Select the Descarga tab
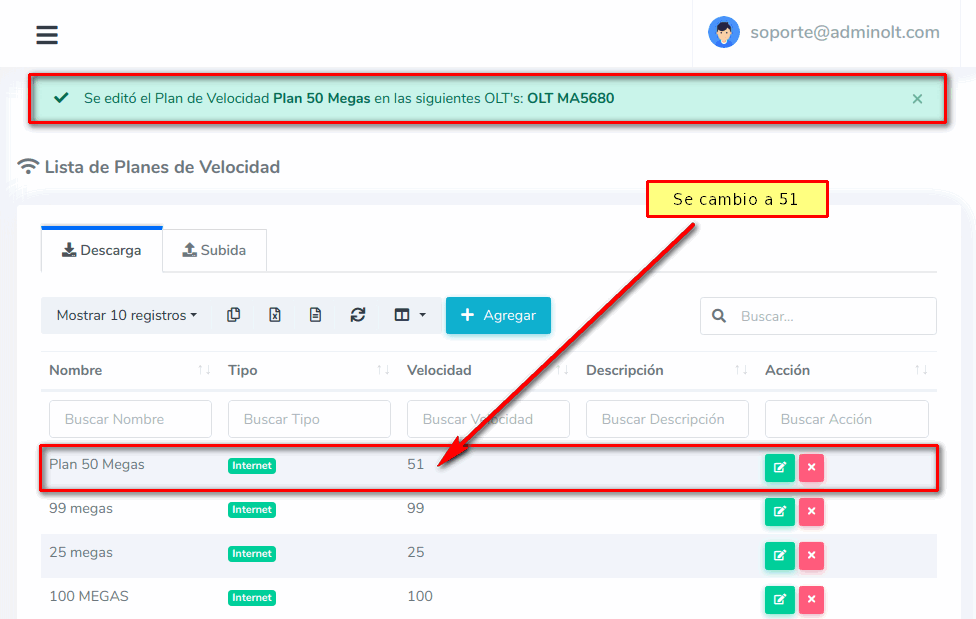 (101, 250)
